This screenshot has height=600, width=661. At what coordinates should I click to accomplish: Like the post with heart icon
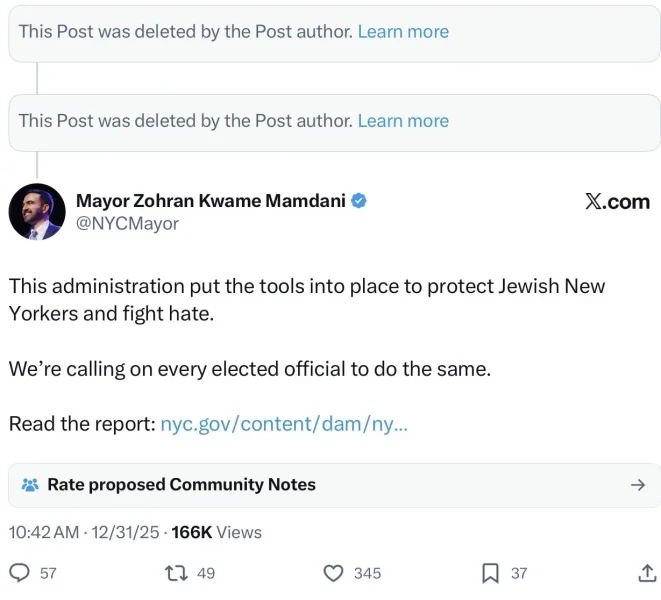[334, 573]
